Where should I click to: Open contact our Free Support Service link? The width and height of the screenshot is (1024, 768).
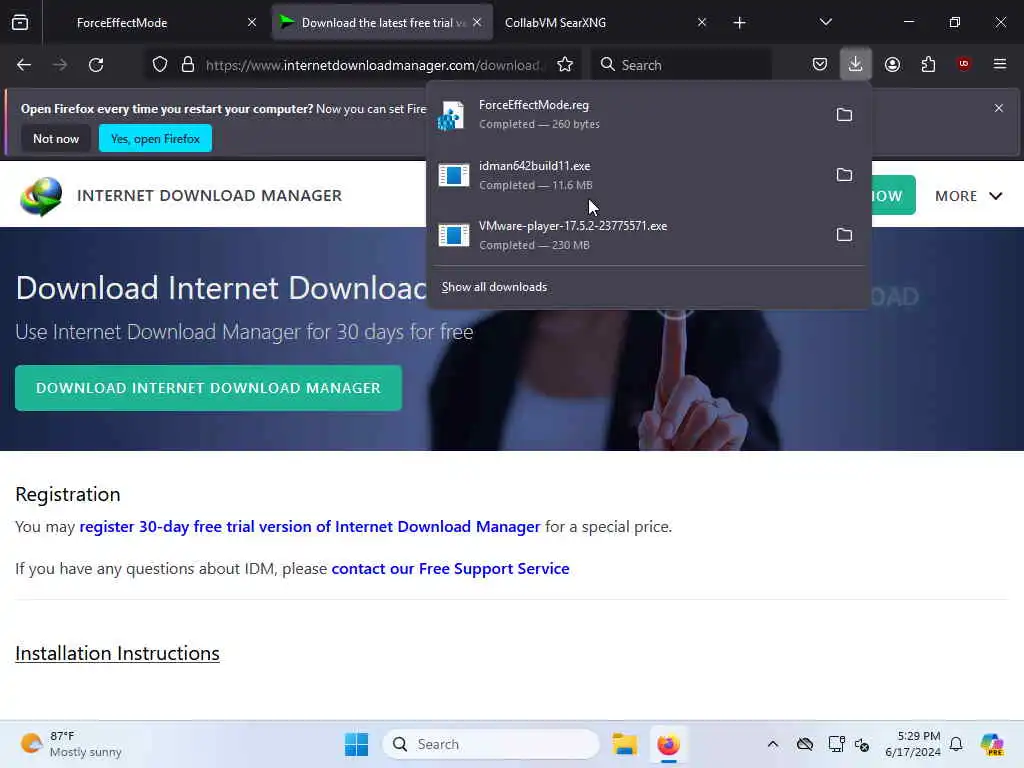451,569
